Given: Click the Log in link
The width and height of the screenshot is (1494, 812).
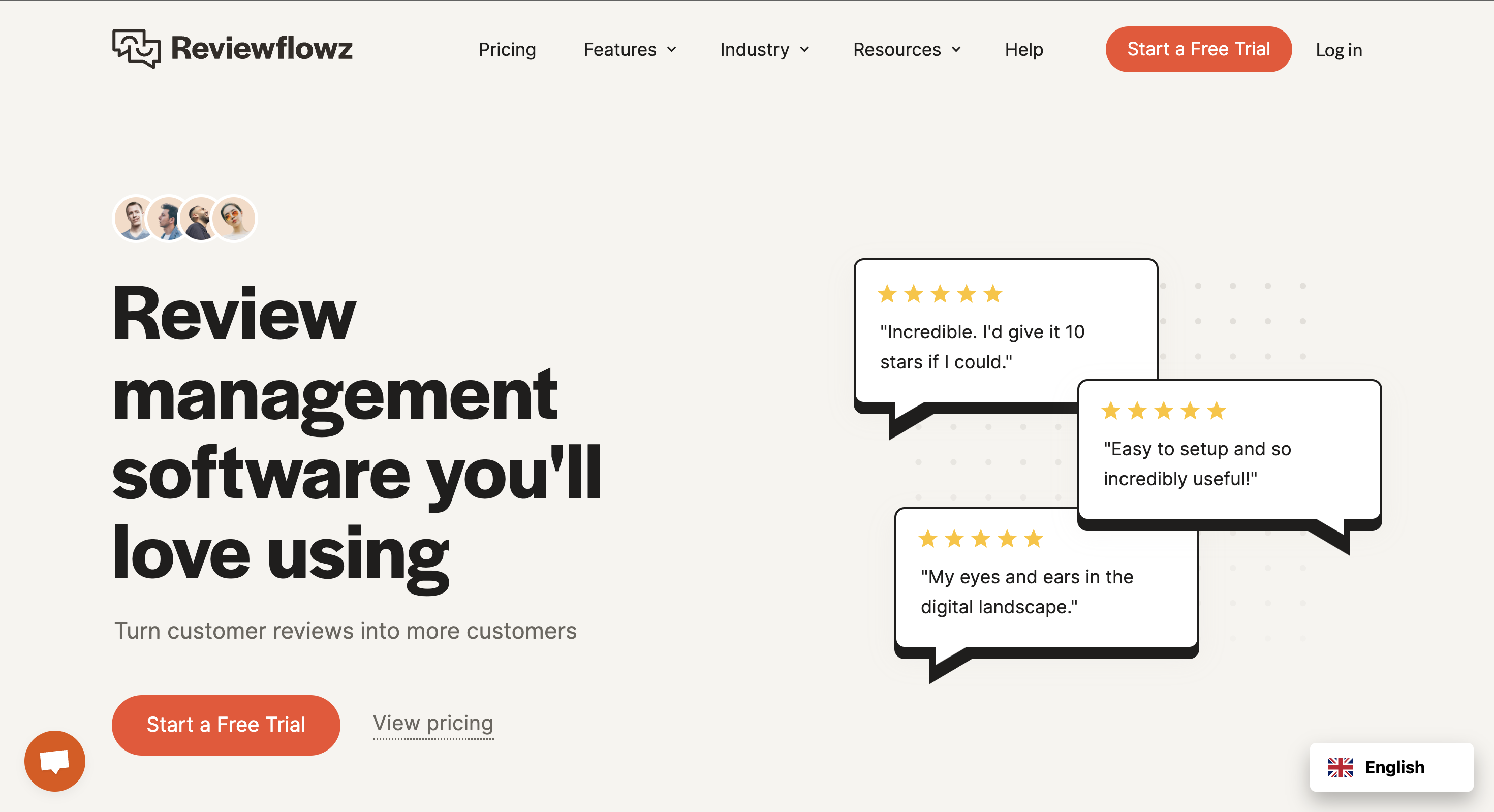Looking at the screenshot, I should click(1339, 50).
